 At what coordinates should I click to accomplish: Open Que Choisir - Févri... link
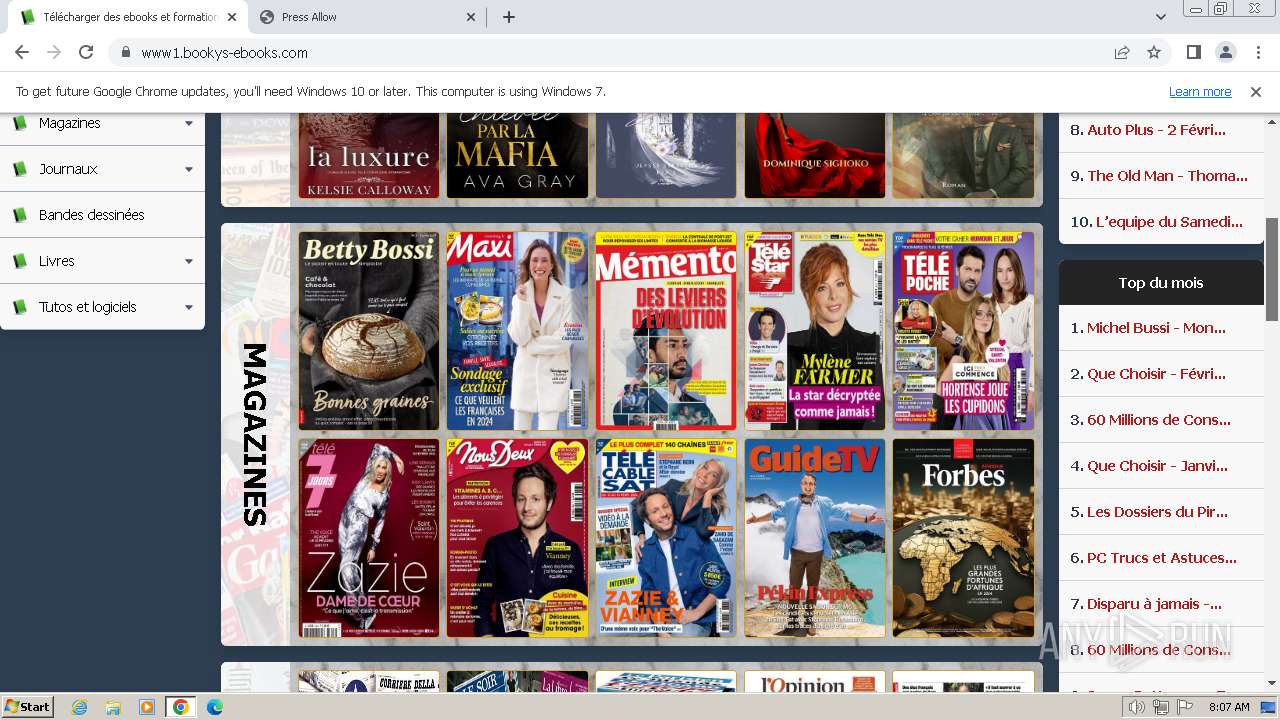1156,374
